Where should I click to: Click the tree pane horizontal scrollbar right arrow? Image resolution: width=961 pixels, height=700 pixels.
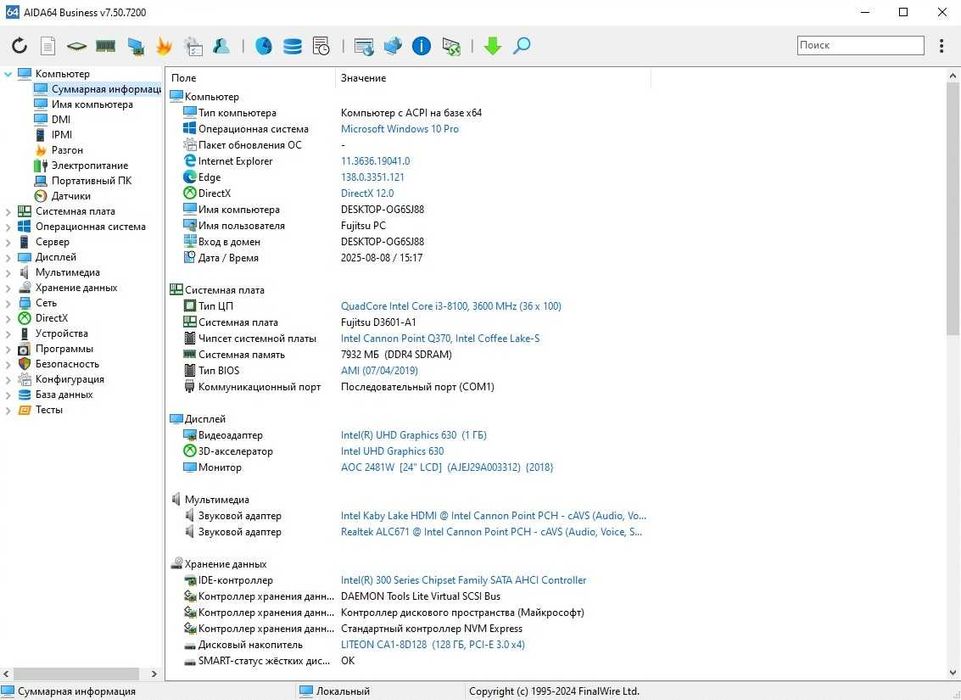[153, 674]
